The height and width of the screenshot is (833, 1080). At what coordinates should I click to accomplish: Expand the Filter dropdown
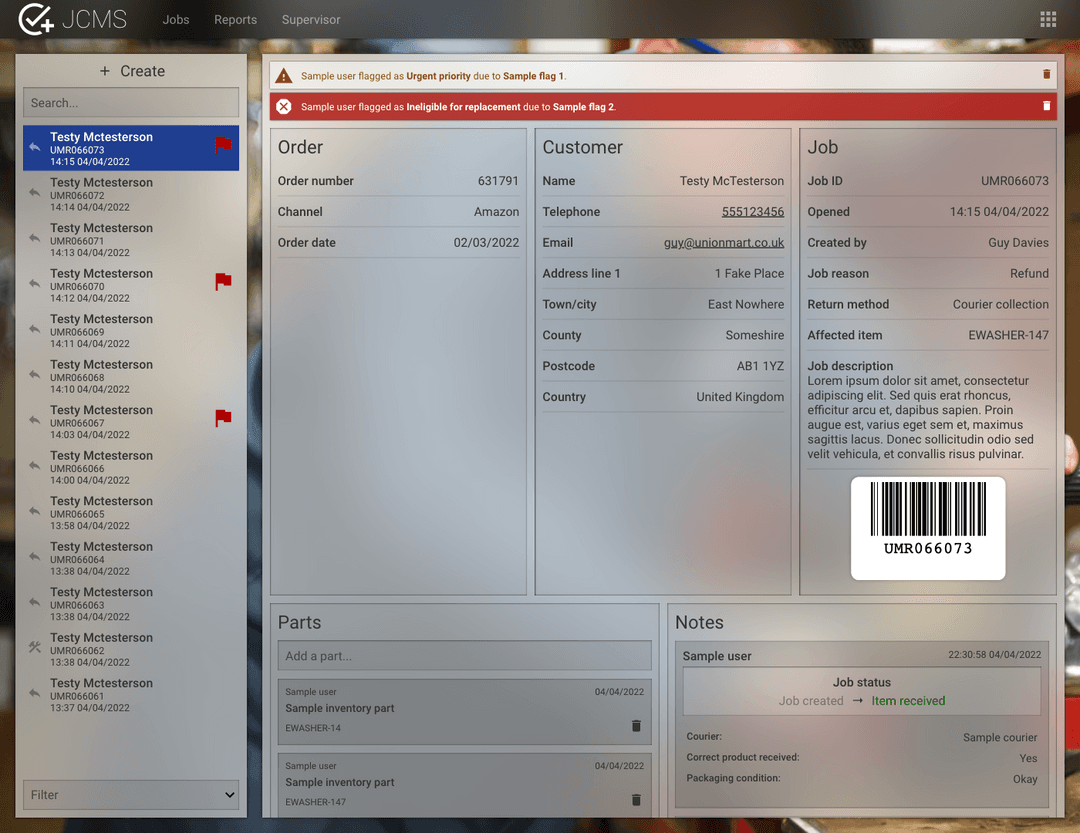(131, 794)
